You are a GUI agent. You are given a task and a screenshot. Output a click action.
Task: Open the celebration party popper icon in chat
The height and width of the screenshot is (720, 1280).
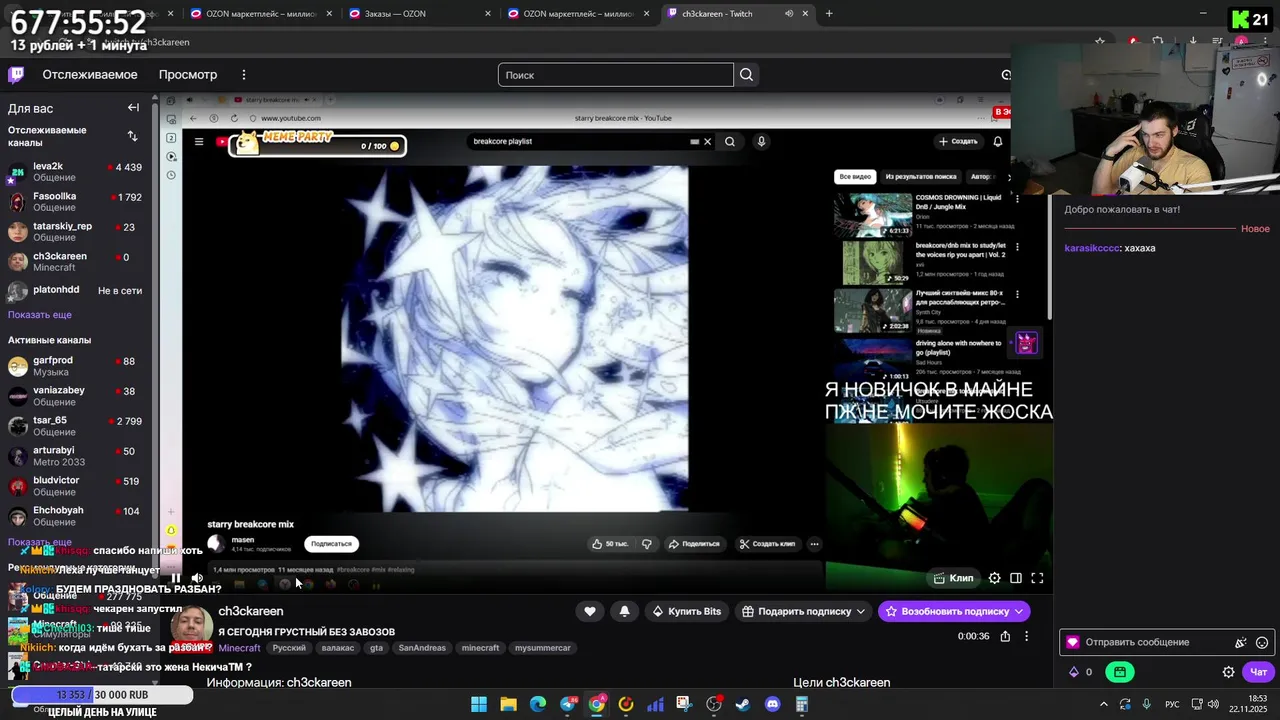coord(1241,643)
